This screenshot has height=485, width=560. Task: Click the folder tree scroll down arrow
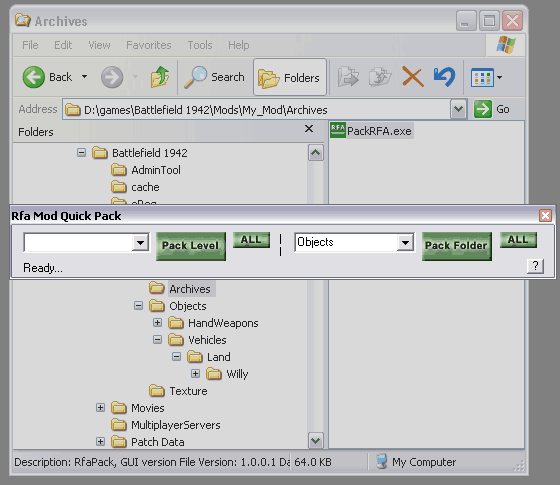[x=316, y=441]
